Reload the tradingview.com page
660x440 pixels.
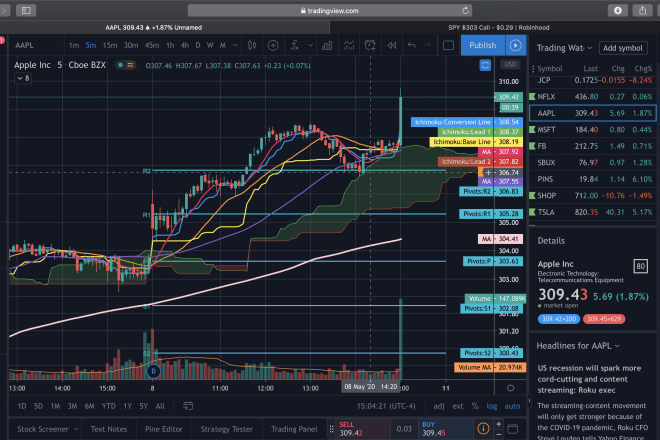(465, 11)
